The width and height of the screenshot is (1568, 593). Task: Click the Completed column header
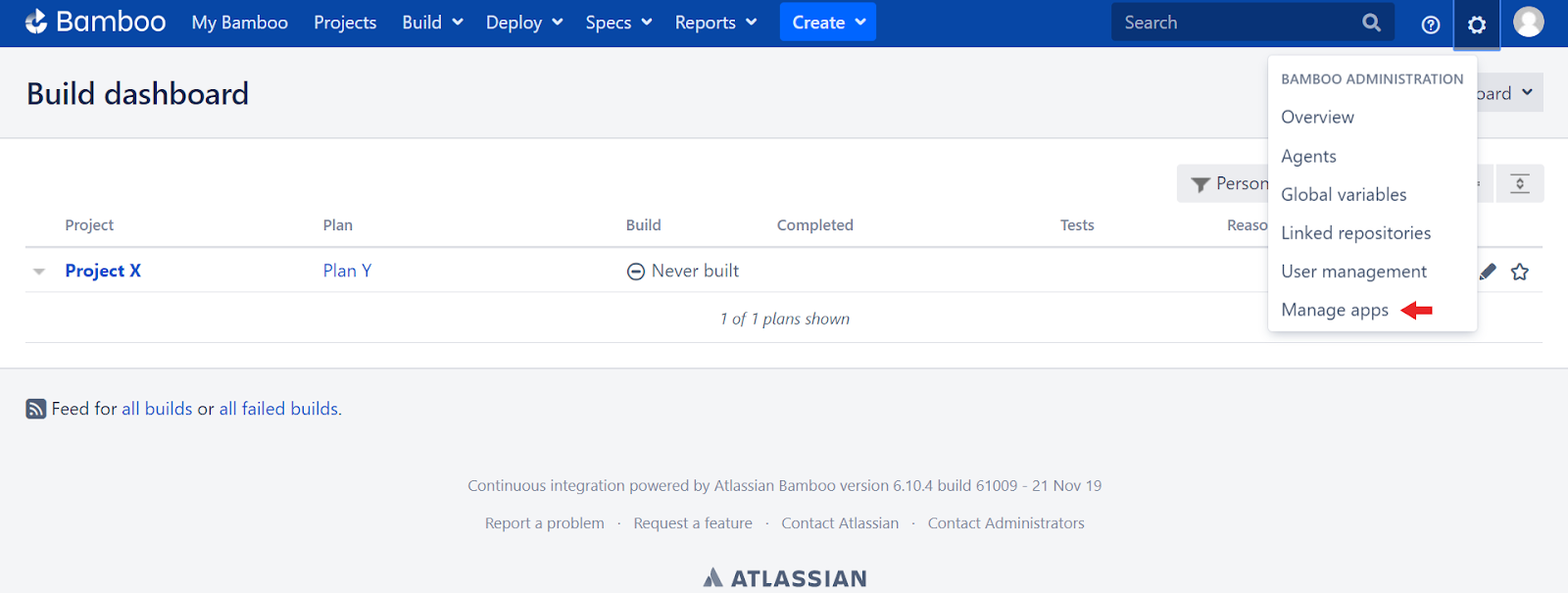(815, 224)
